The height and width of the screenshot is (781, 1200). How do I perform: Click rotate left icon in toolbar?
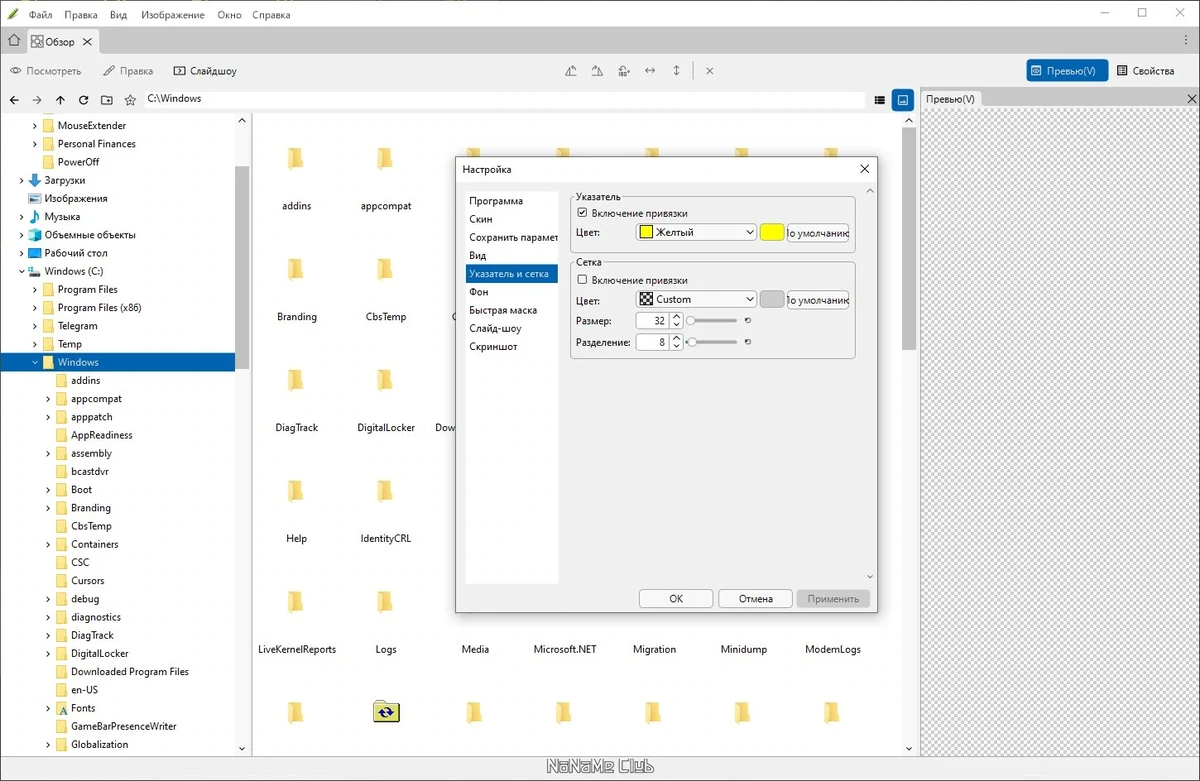(x=571, y=71)
